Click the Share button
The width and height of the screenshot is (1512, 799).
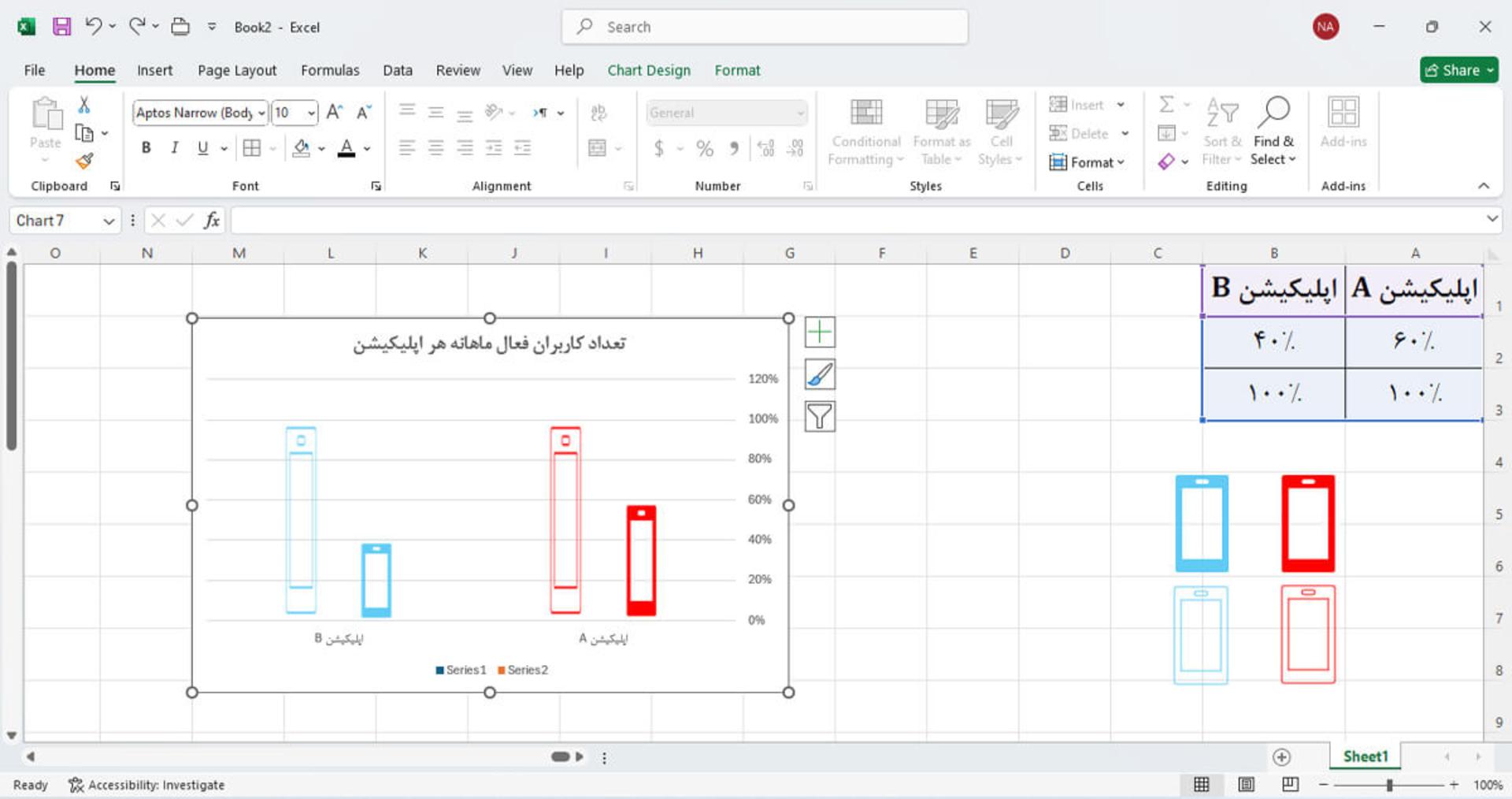[1459, 70]
